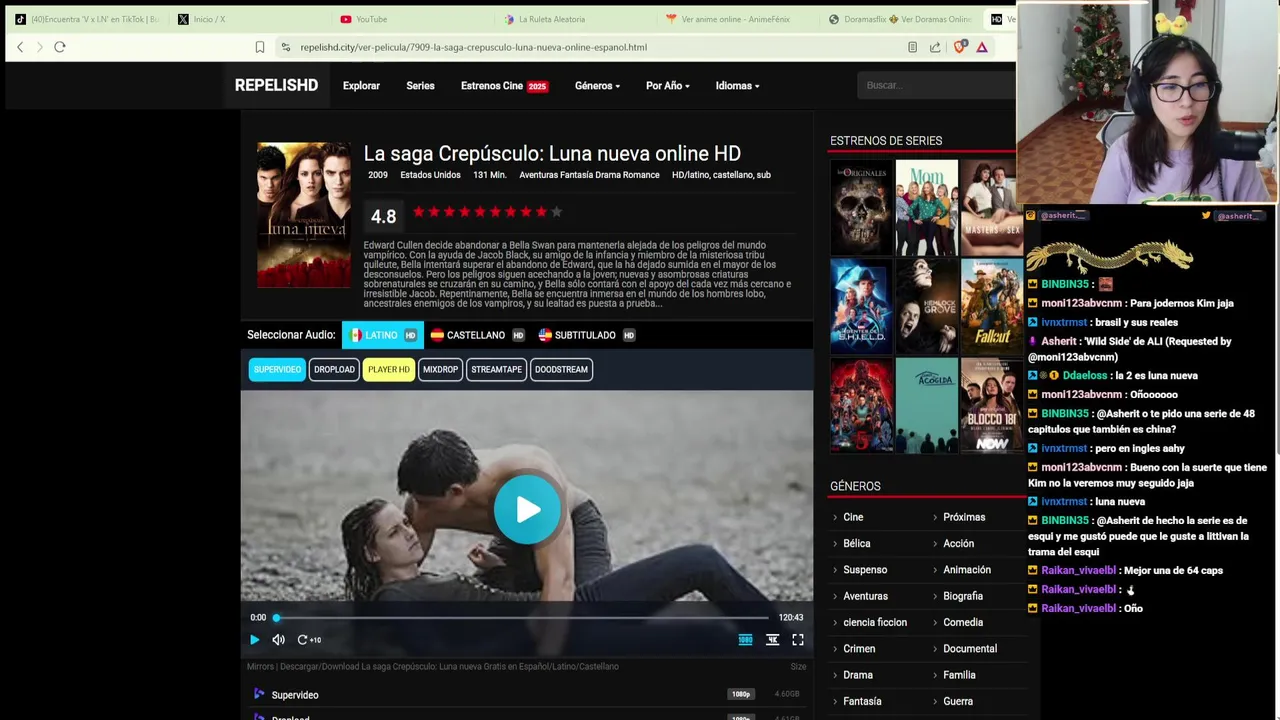Click the Luna Nueva movie poster

point(304,215)
